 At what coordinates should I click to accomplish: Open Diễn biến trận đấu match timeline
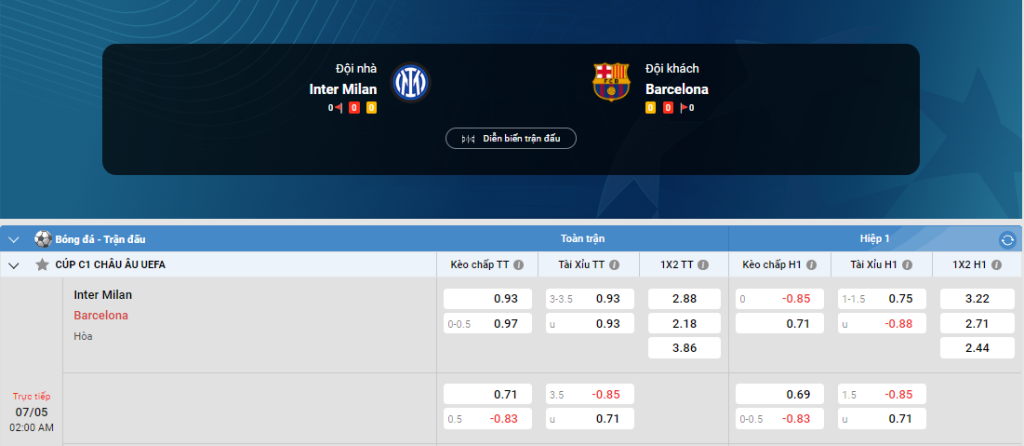511,138
